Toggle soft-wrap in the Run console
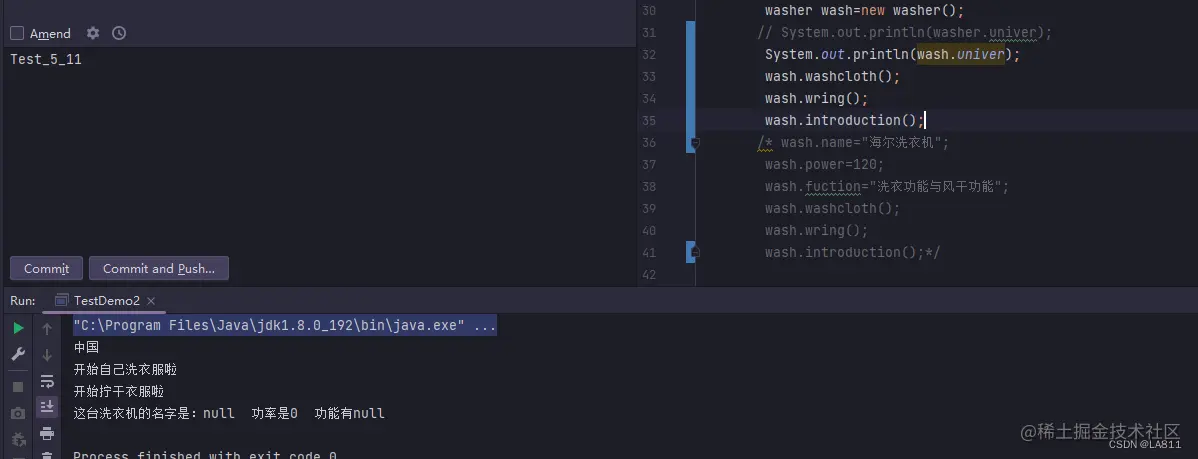 pos(47,380)
